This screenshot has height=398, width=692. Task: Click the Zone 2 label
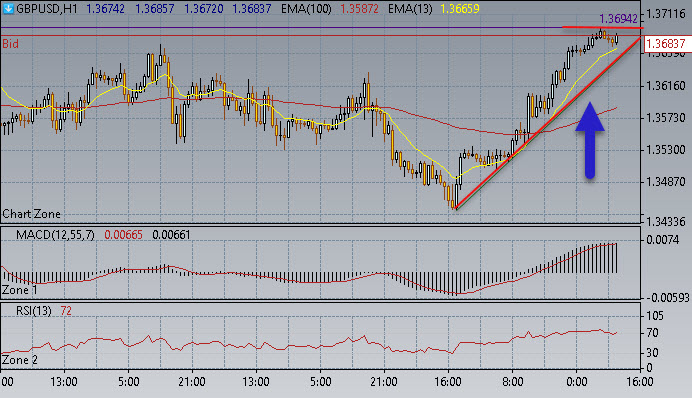[x=20, y=360]
